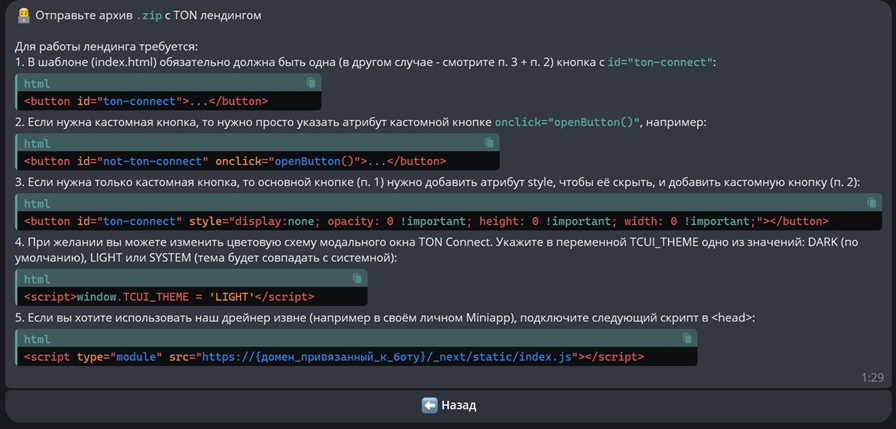
Task: Click the inline .zip code text
Action: (148, 16)
